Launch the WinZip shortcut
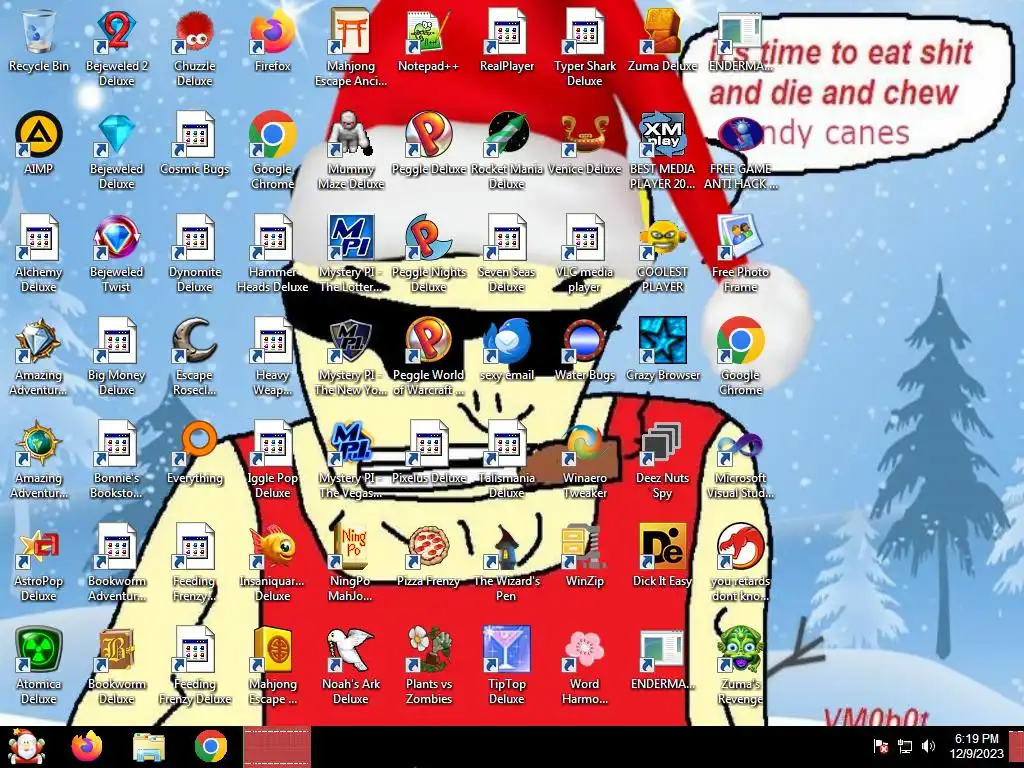This screenshot has height=768, width=1024. tap(584, 555)
